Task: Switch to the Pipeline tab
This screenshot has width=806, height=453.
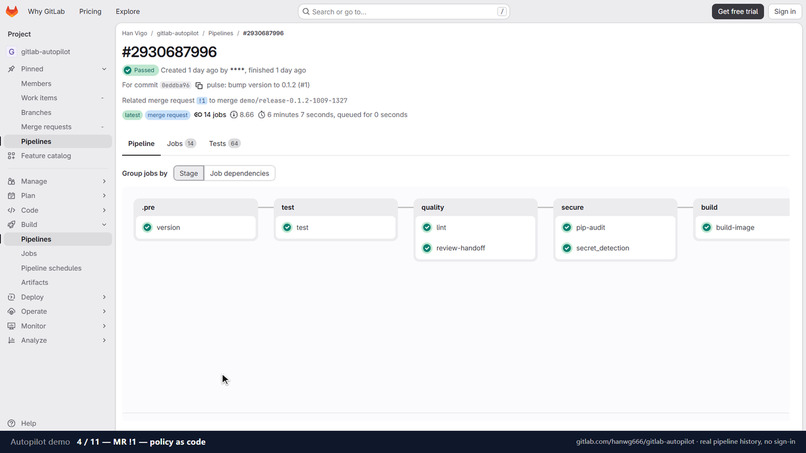Action: [x=141, y=143]
